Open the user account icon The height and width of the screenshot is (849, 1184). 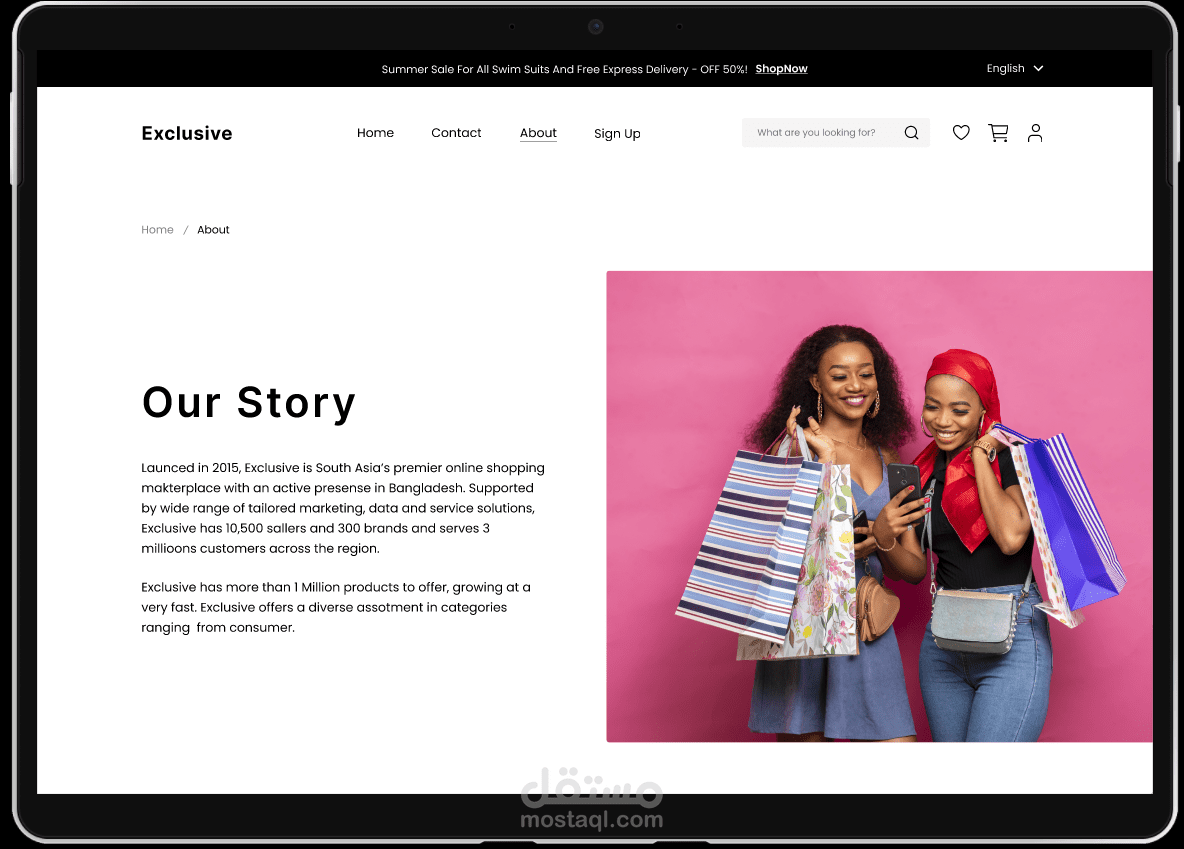point(1034,133)
